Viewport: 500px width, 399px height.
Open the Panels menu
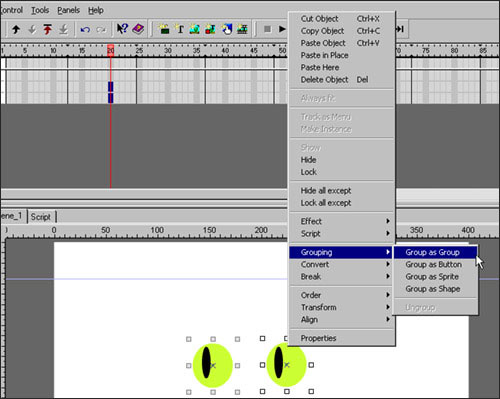tap(68, 10)
